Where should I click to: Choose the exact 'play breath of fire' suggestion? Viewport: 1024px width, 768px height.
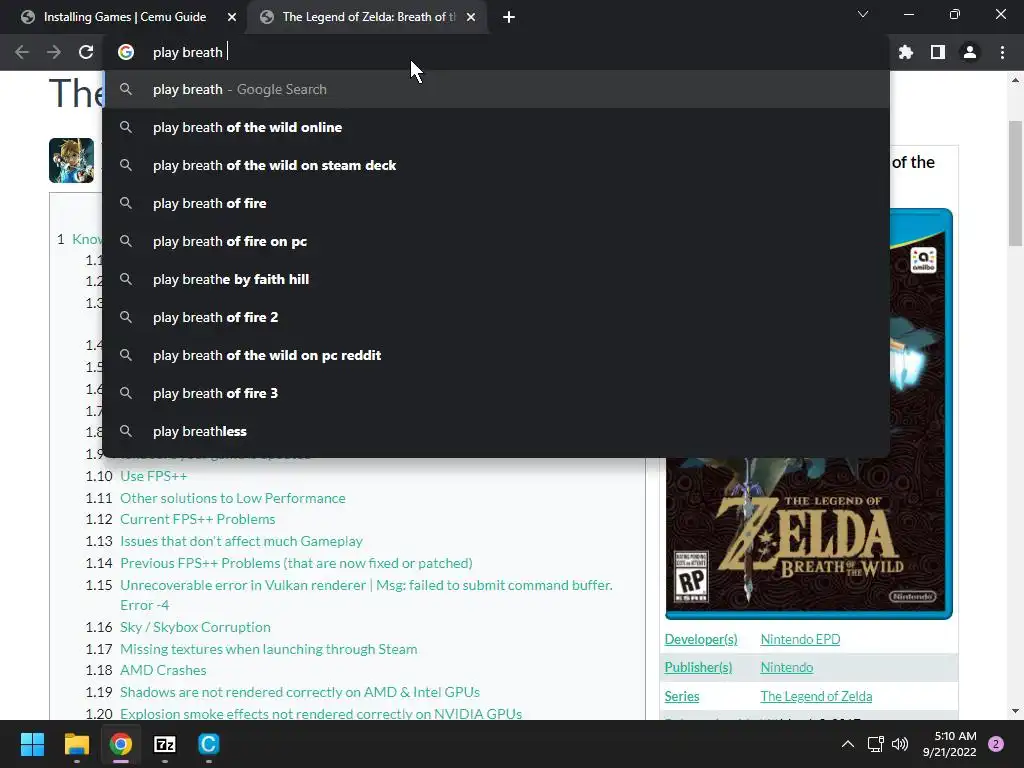pos(496,203)
